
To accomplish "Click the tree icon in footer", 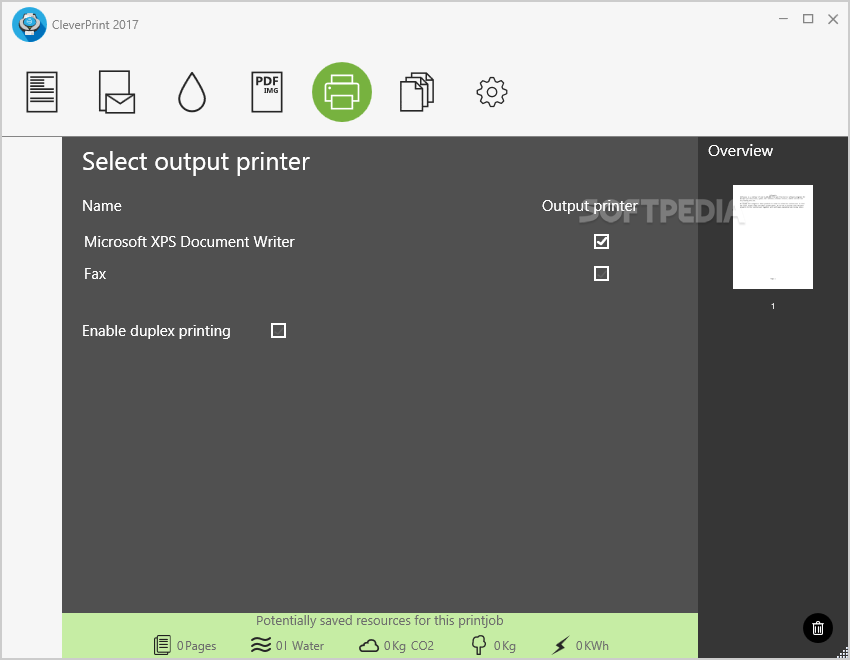I will (x=479, y=645).
